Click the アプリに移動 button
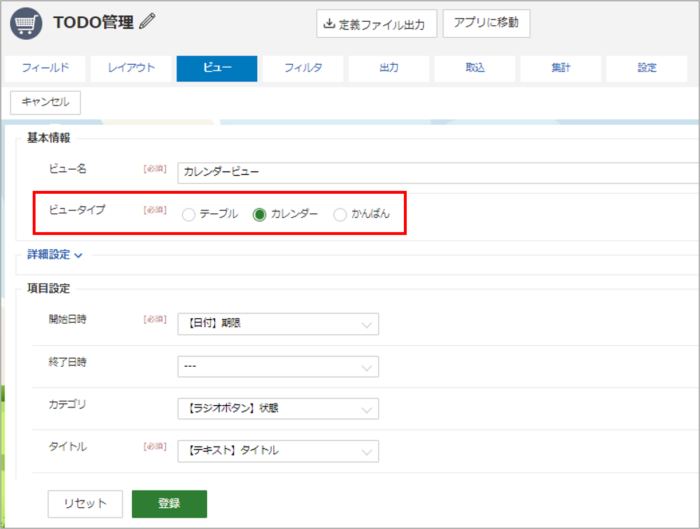Viewport: 700px width, 529px height. pos(486,23)
